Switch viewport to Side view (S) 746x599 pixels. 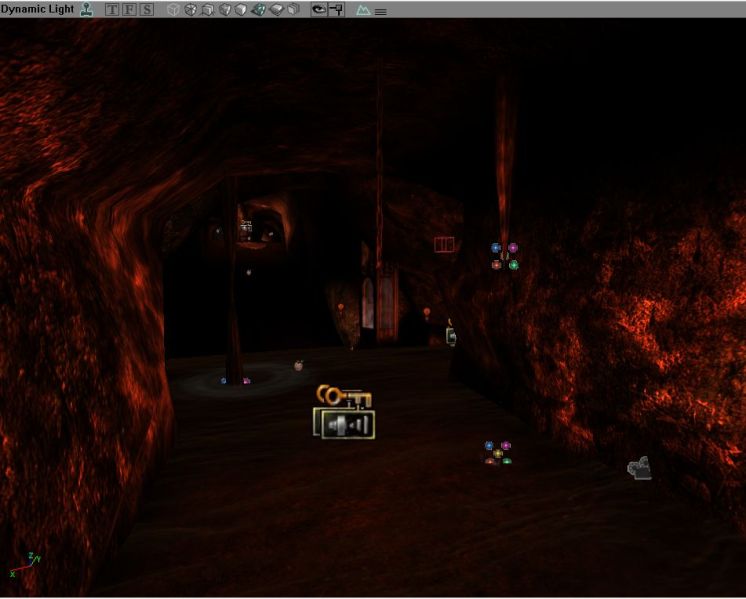click(147, 10)
